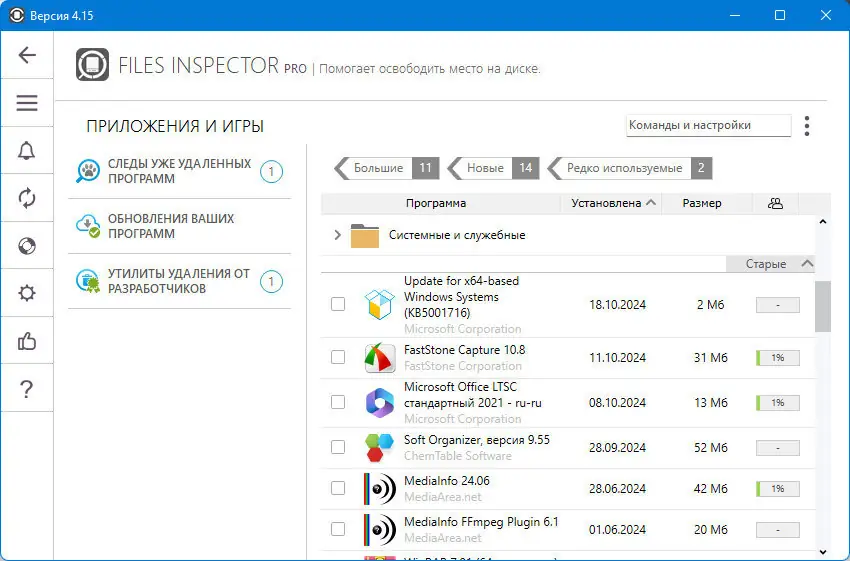
Task: Click the FastStone Corporation publisher text
Action: [x=463, y=366]
